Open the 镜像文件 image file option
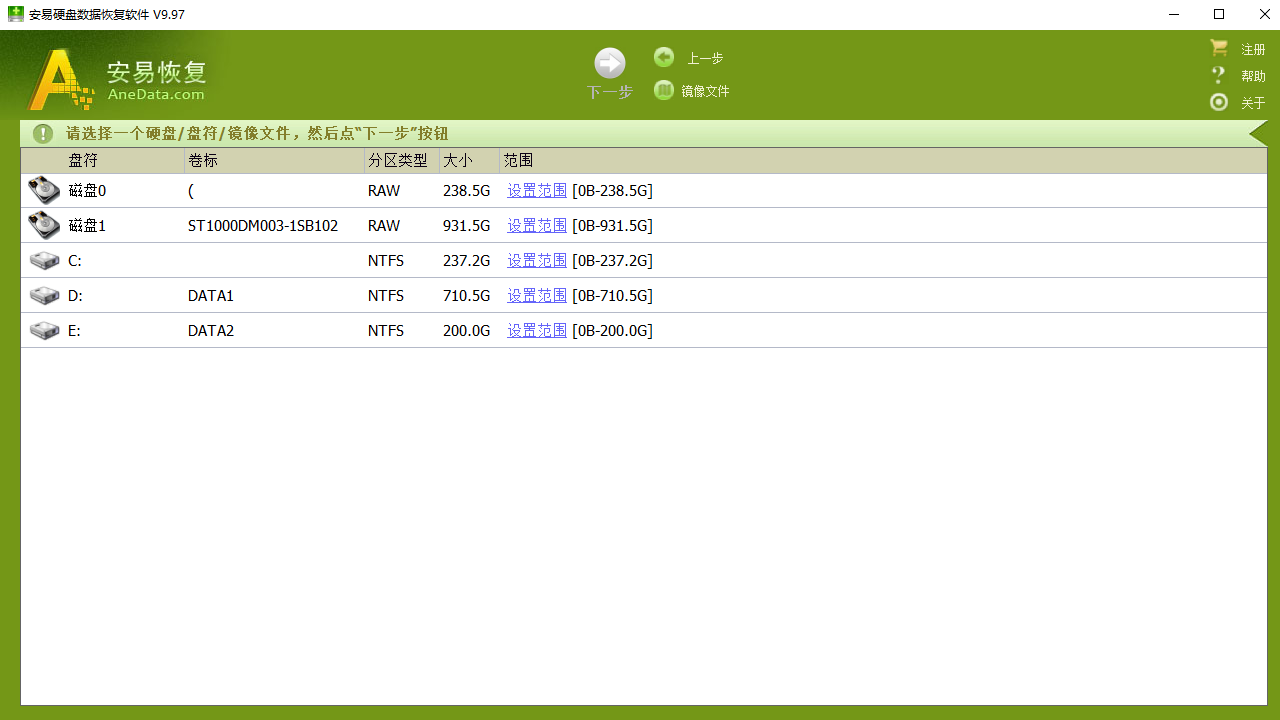 [x=663, y=90]
